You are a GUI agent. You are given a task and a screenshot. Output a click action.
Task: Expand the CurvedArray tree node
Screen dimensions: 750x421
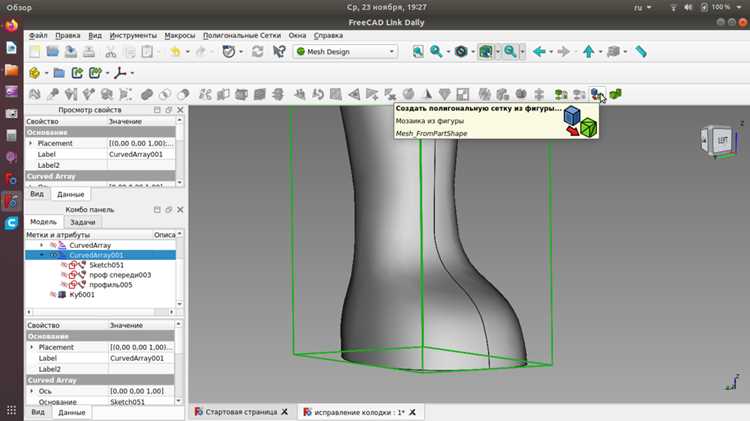click(x=42, y=245)
